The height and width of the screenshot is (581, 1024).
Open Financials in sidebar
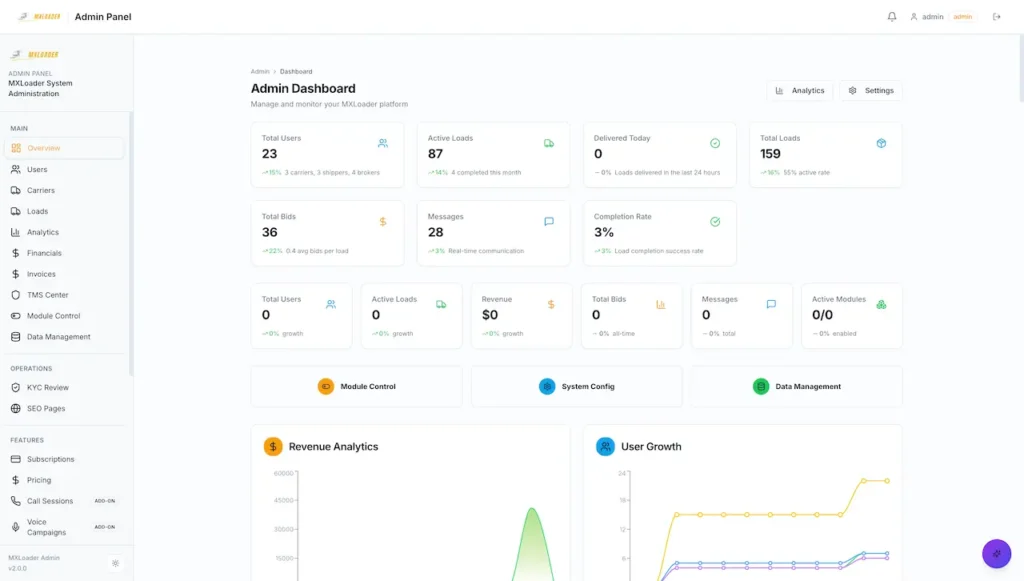pos(64,253)
